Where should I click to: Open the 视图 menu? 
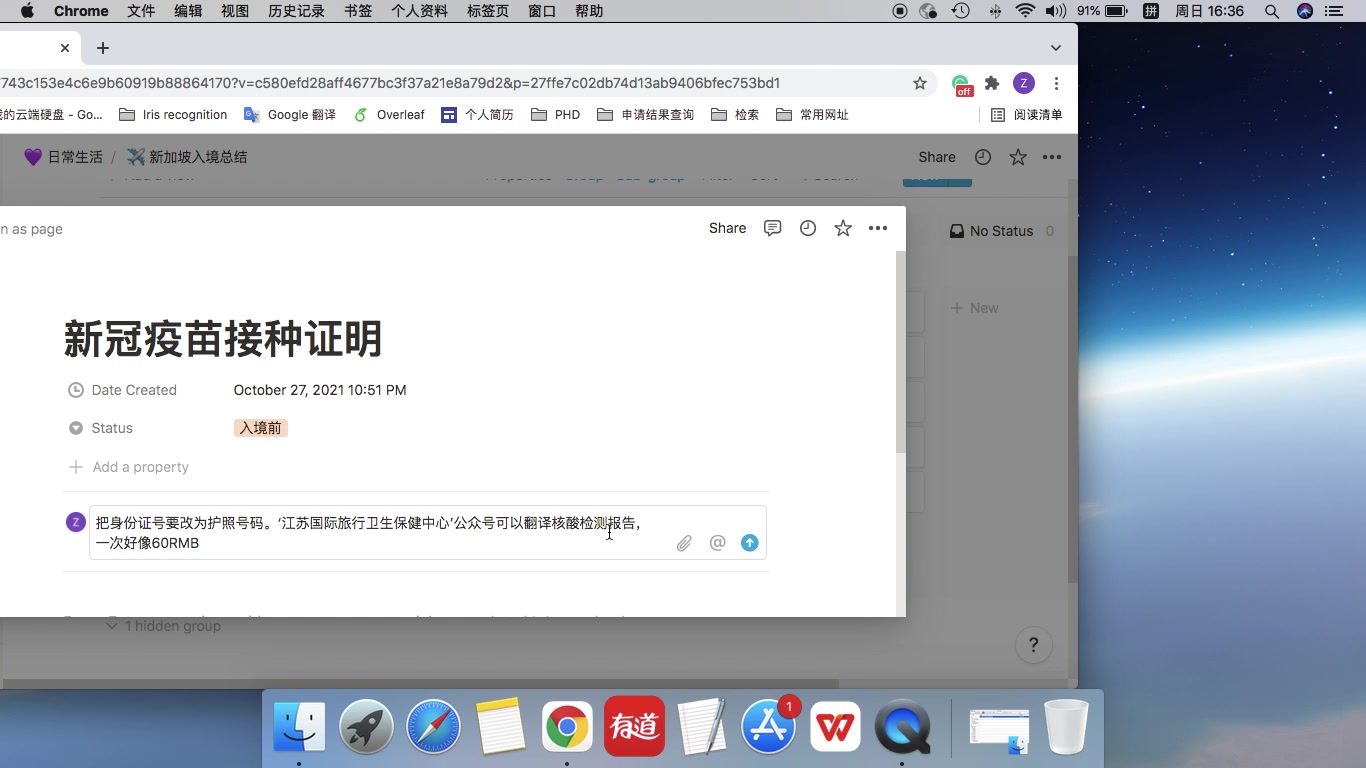[x=235, y=11]
